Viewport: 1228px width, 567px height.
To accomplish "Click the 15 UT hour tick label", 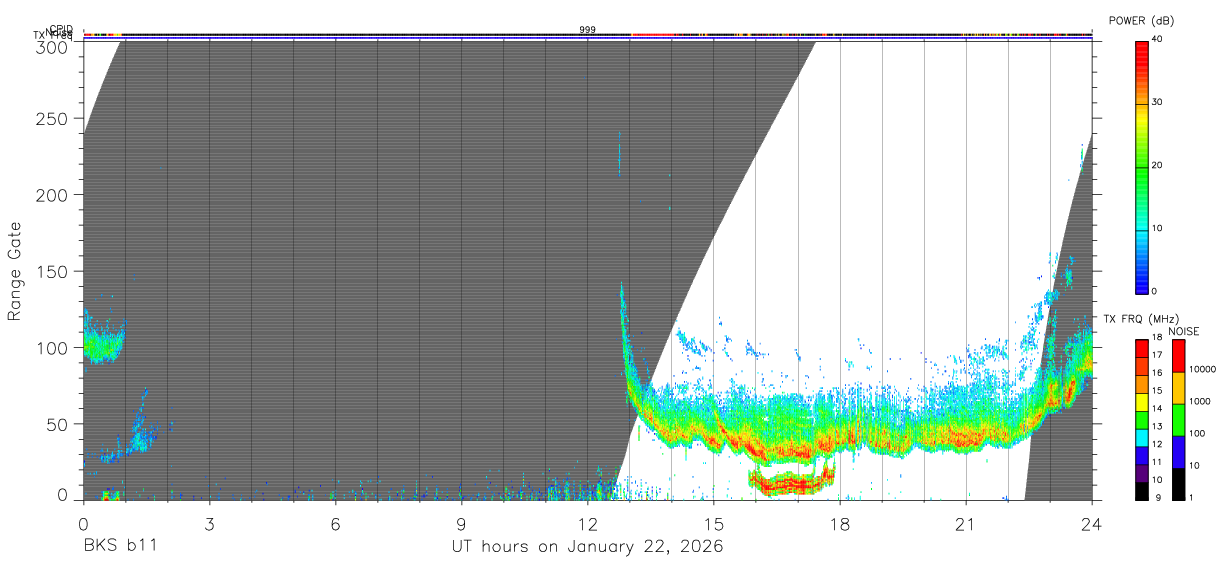I will (714, 523).
